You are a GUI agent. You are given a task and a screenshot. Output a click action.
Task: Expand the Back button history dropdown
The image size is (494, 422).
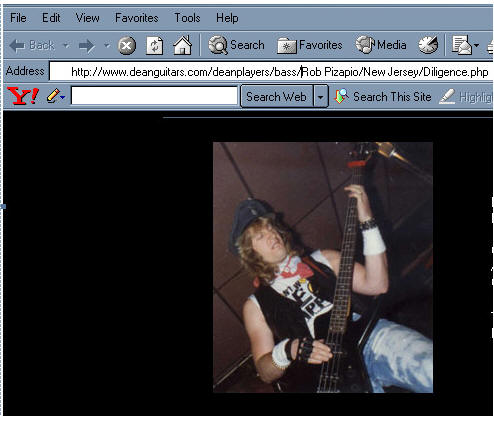pos(66,45)
